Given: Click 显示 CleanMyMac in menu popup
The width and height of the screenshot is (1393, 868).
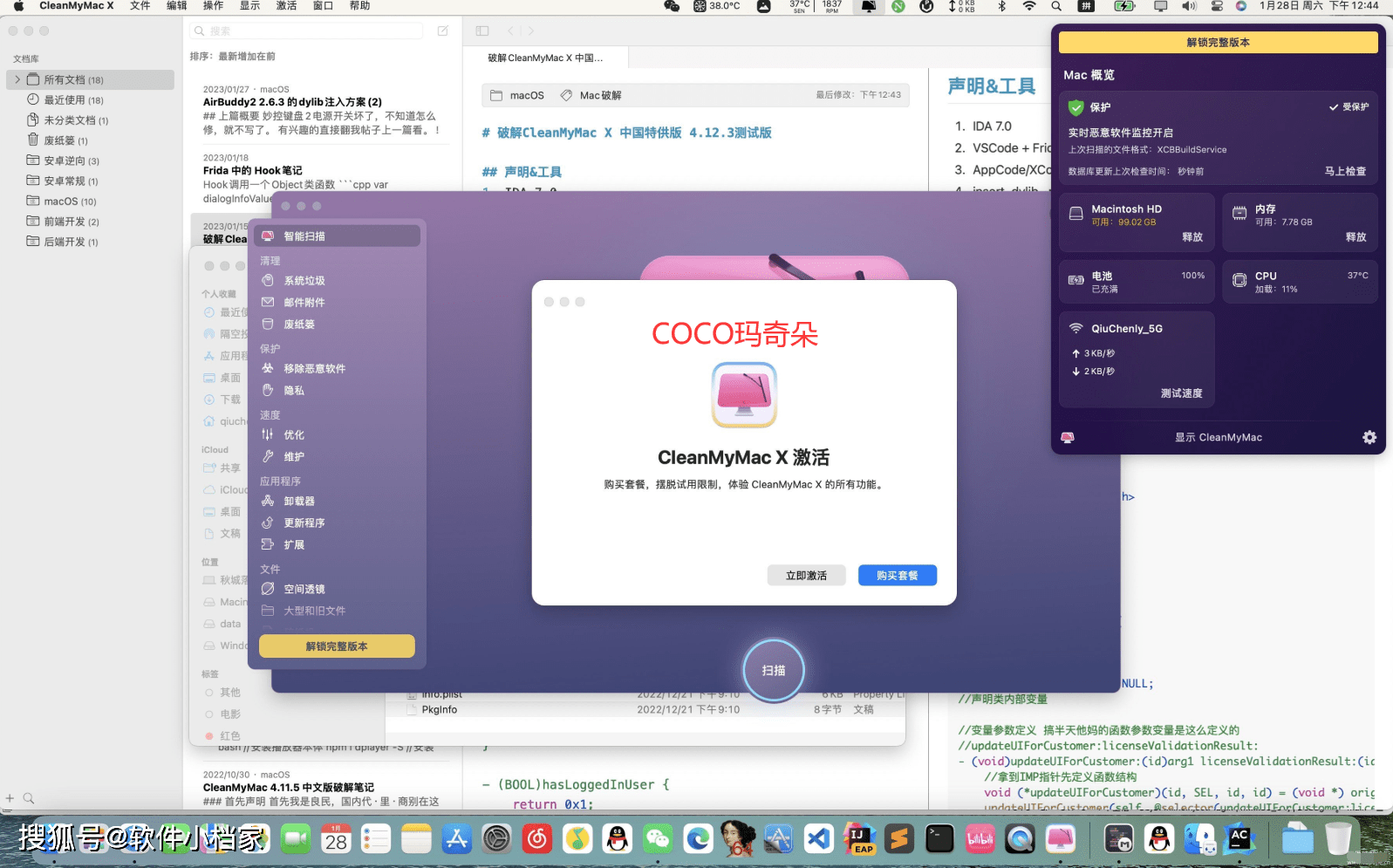Looking at the screenshot, I should tap(1219, 438).
